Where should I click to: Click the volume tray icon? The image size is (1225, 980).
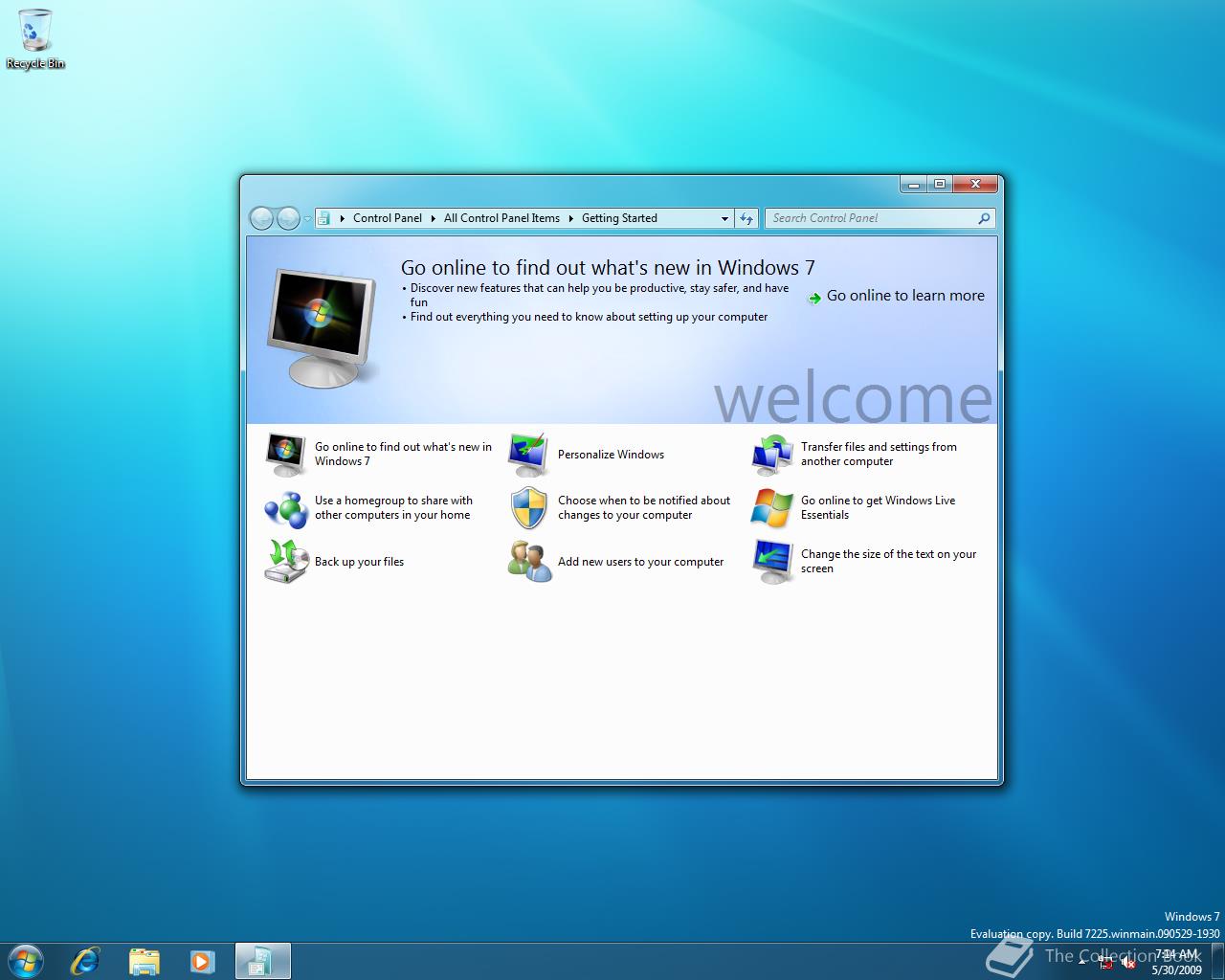point(1128,964)
